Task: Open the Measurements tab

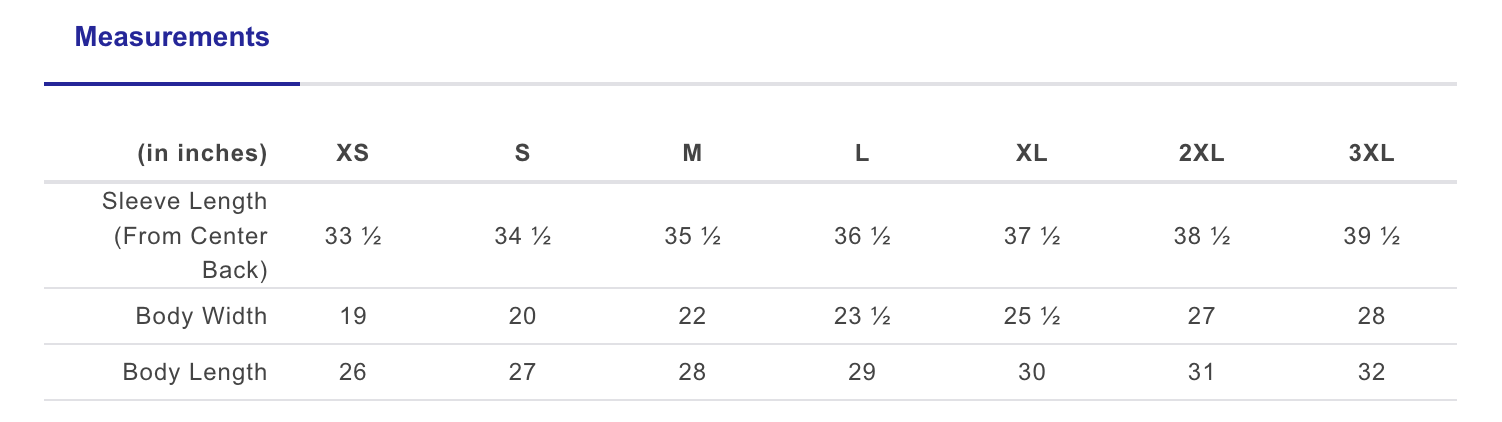Action: pyautogui.click(x=172, y=38)
